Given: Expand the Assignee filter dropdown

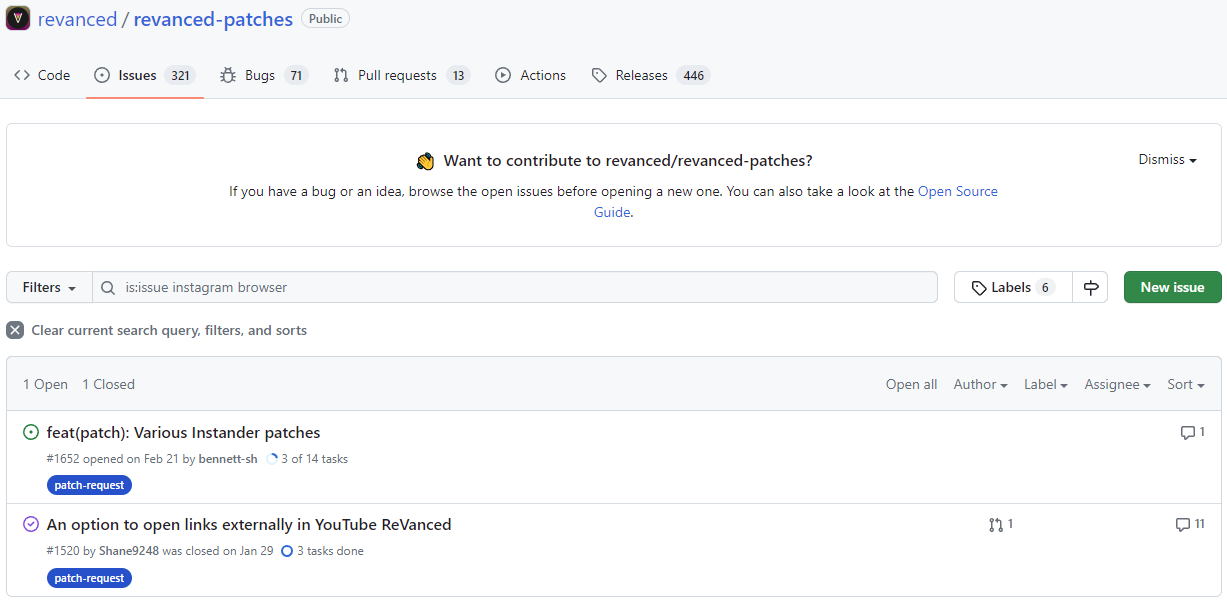Looking at the screenshot, I should 1117,384.
